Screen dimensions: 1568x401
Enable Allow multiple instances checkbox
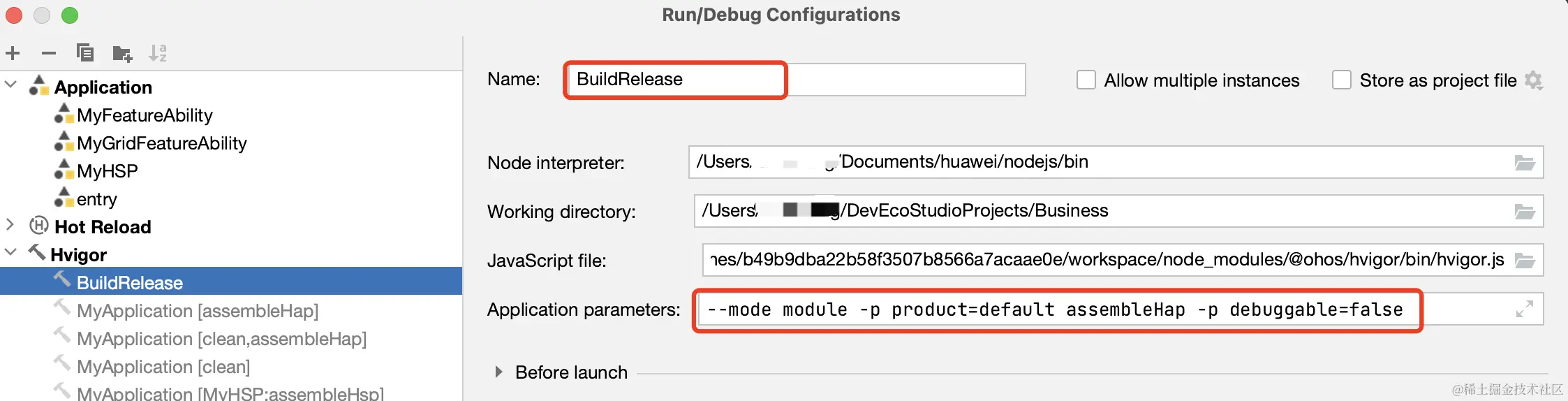[x=1086, y=80]
